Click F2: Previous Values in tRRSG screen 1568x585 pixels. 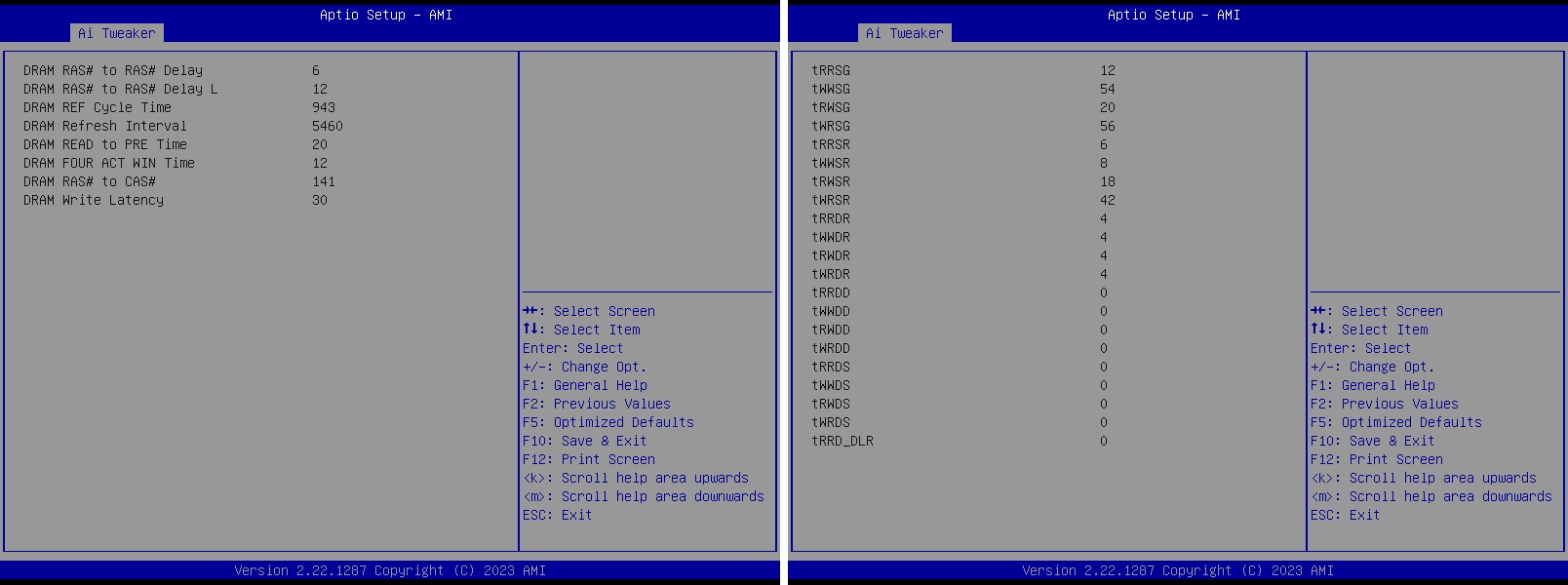point(1385,404)
